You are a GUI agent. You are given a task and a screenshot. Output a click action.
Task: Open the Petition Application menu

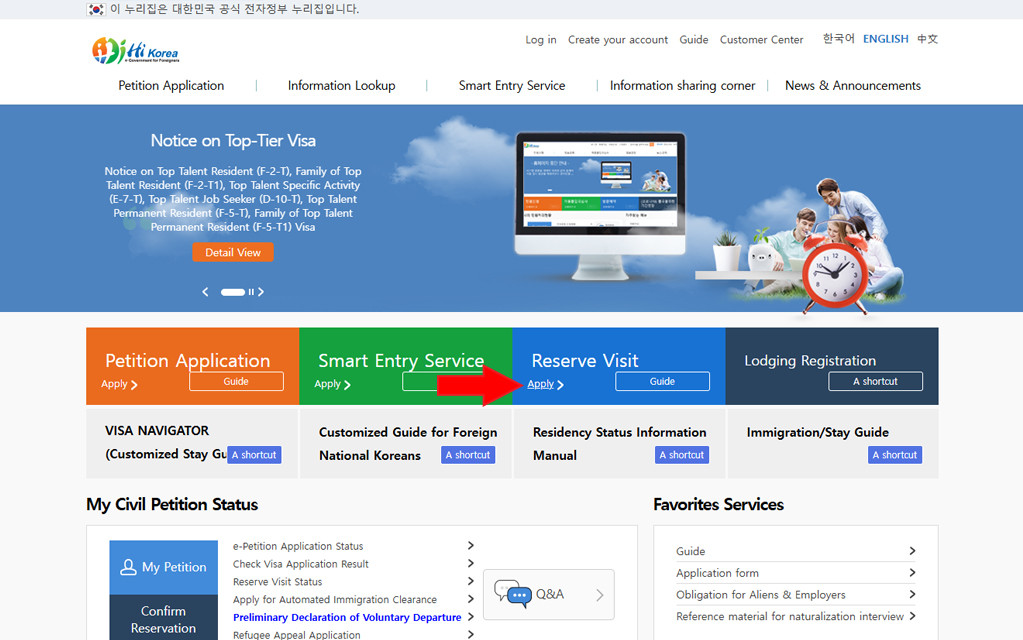pos(171,86)
